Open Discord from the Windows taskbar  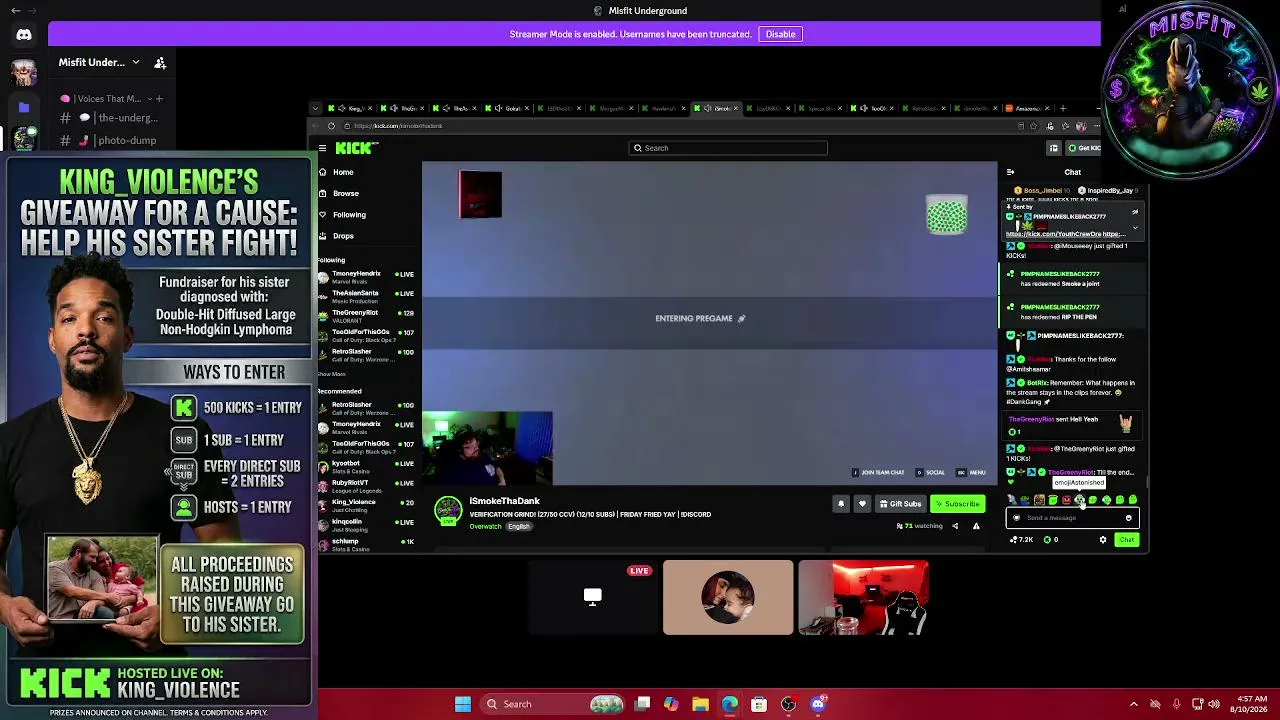[x=818, y=704]
